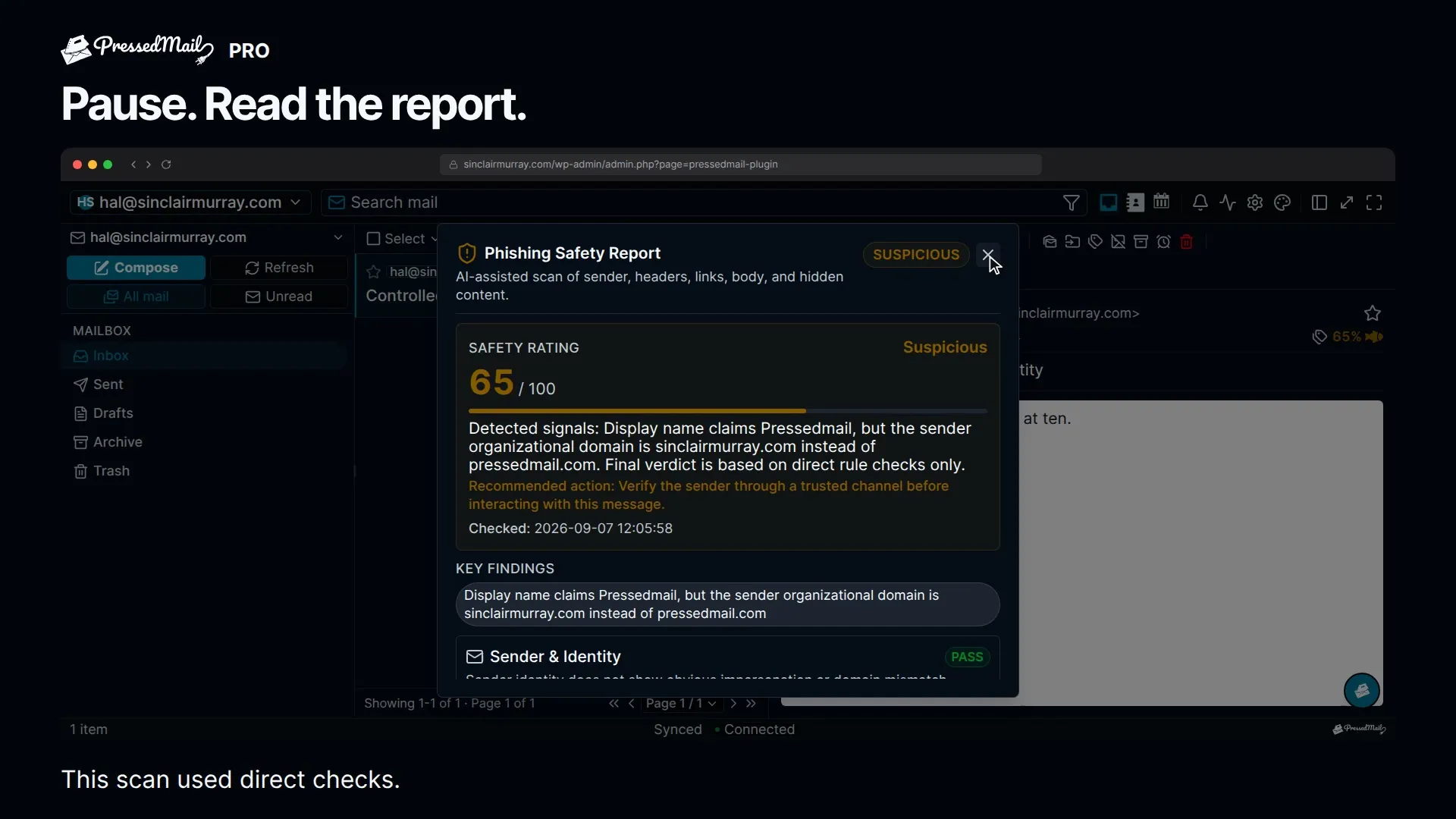Click the expand arrows icon
The height and width of the screenshot is (819, 1456).
point(1347,202)
